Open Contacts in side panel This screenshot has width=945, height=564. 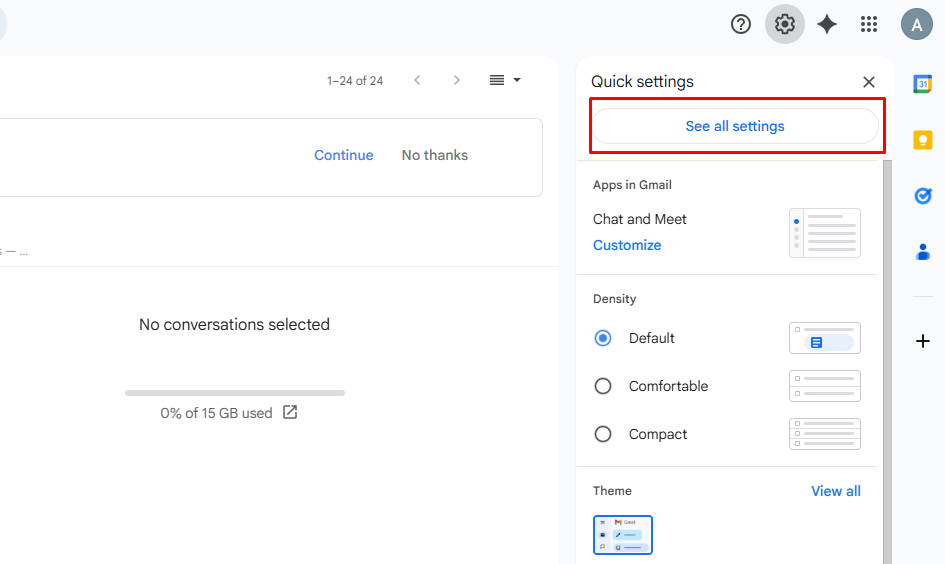tap(923, 252)
